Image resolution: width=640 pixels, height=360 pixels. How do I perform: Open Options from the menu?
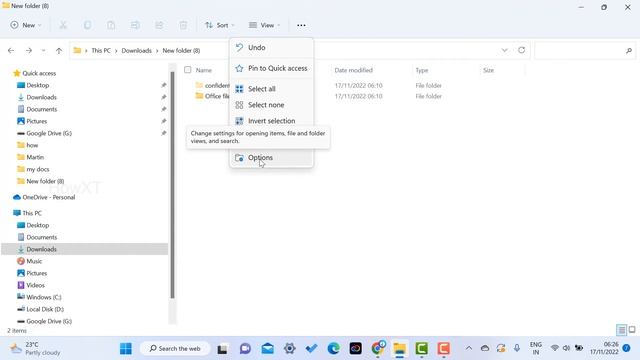(271, 158)
